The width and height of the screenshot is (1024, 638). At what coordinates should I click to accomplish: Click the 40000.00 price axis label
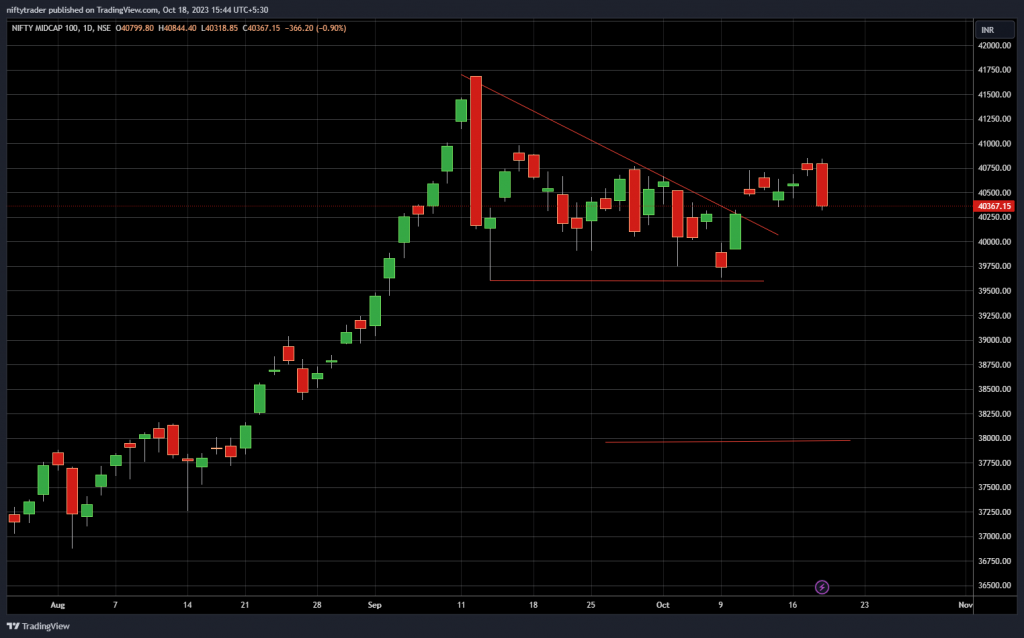coord(995,242)
